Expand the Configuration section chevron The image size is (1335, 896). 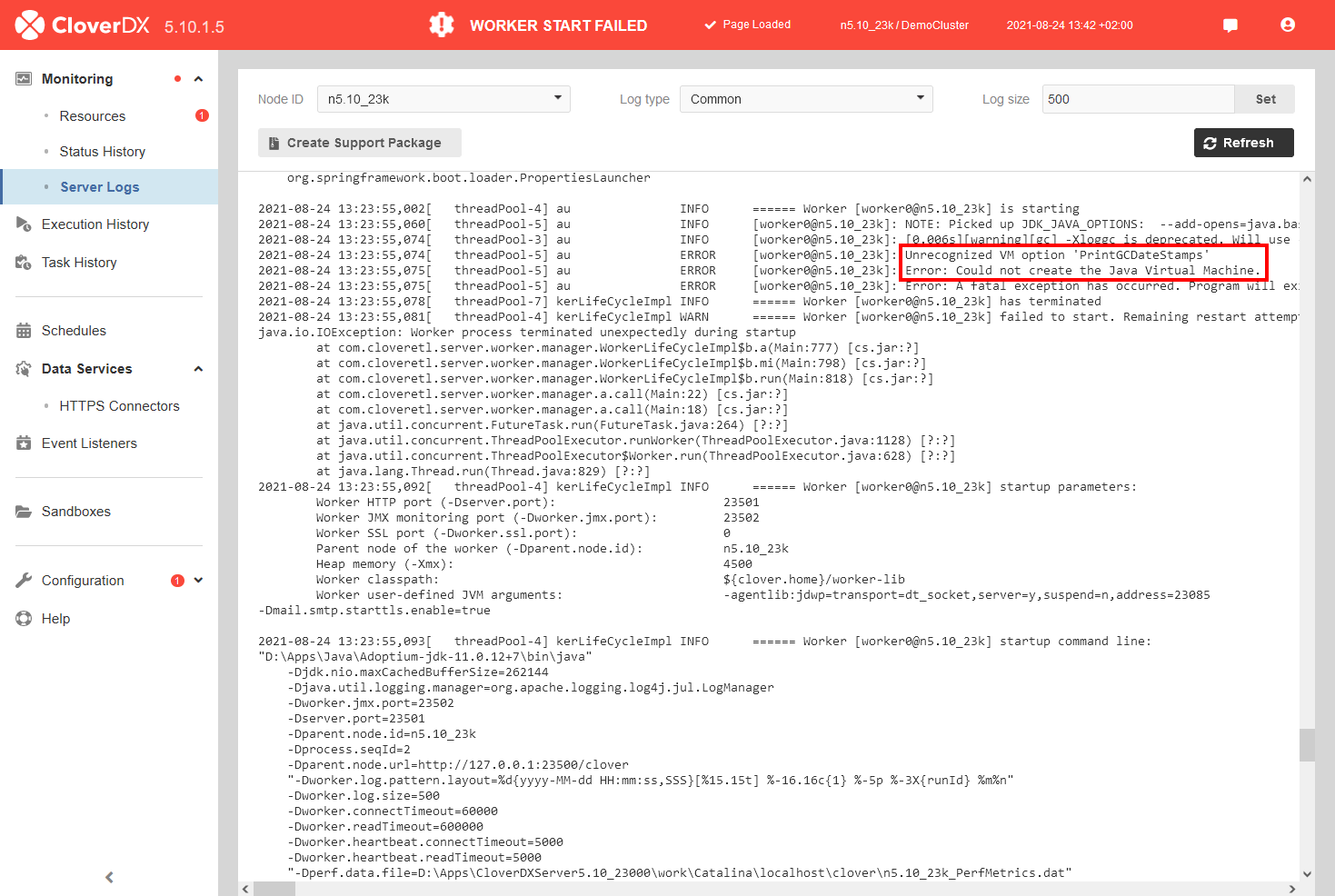pyautogui.click(x=198, y=581)
